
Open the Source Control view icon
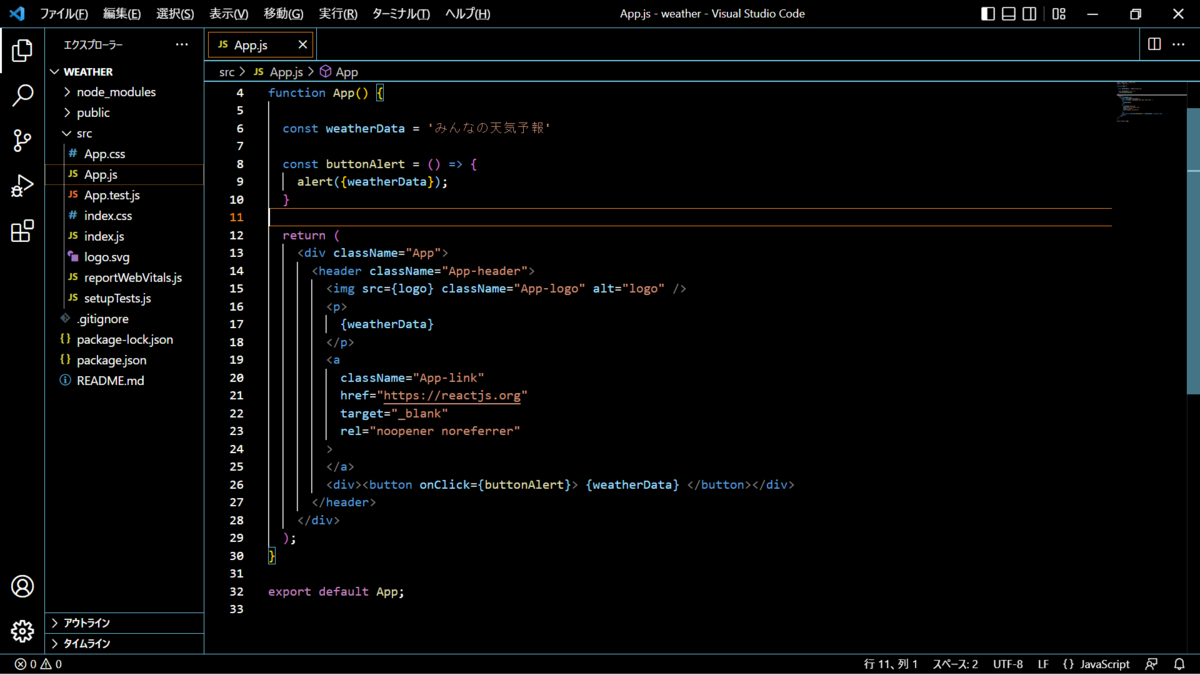pos(22,141)
